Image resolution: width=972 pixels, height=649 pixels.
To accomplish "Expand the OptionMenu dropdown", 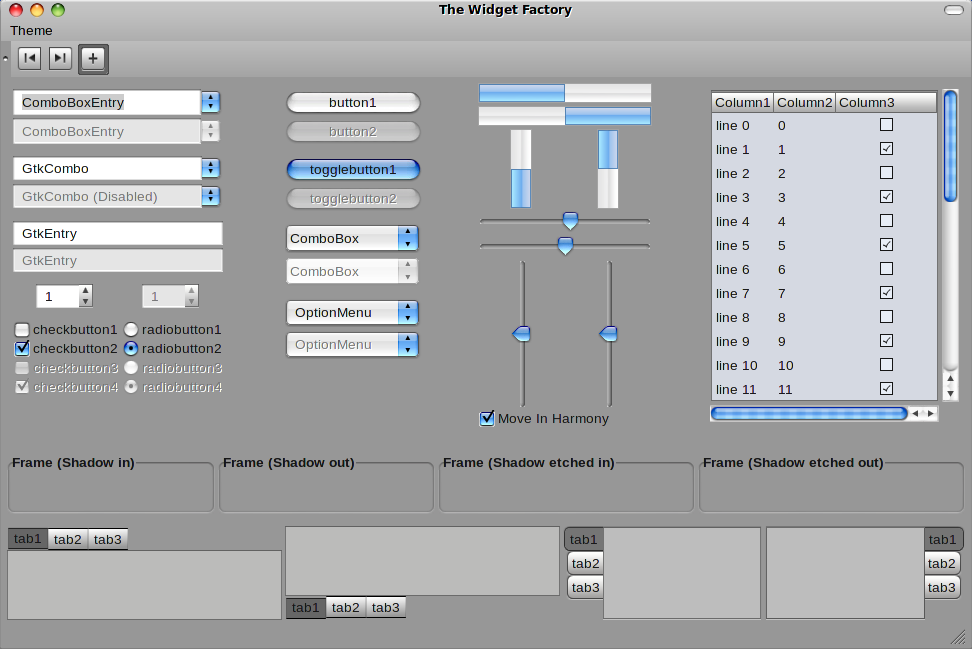I will [x=407, y=313].
